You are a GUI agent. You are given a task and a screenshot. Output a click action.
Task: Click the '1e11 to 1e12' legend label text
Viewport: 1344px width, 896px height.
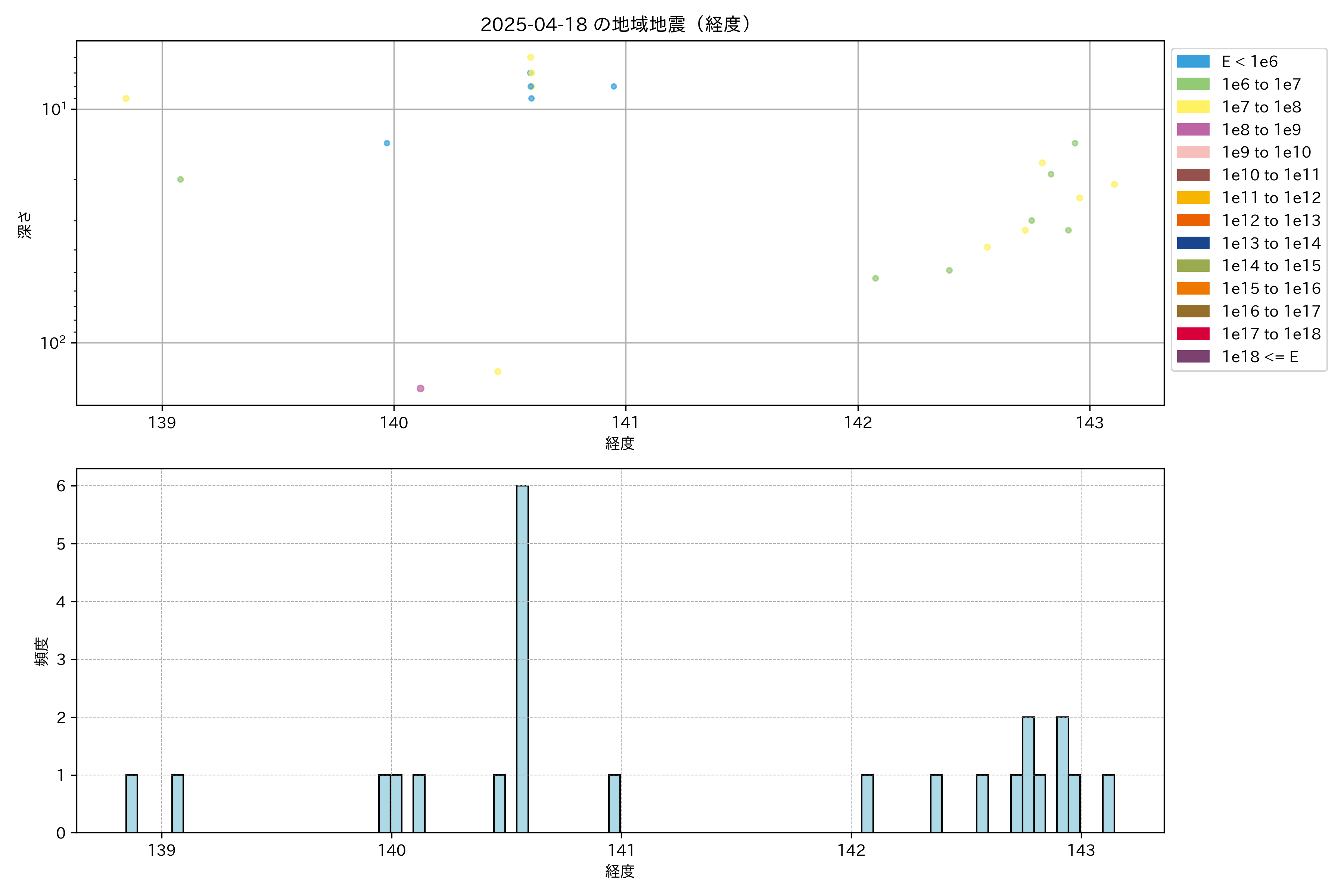coord(1271,198)
